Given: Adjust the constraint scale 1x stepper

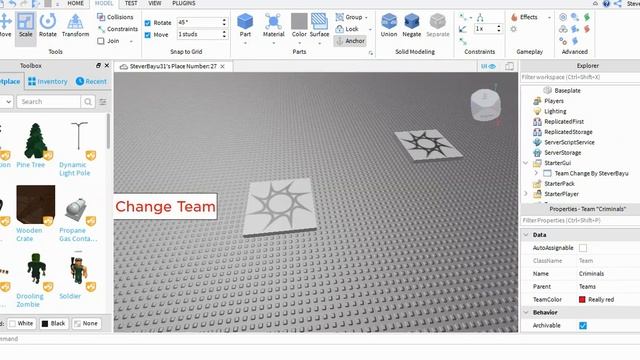Looking at the screenshot, I should coord(498,29).
